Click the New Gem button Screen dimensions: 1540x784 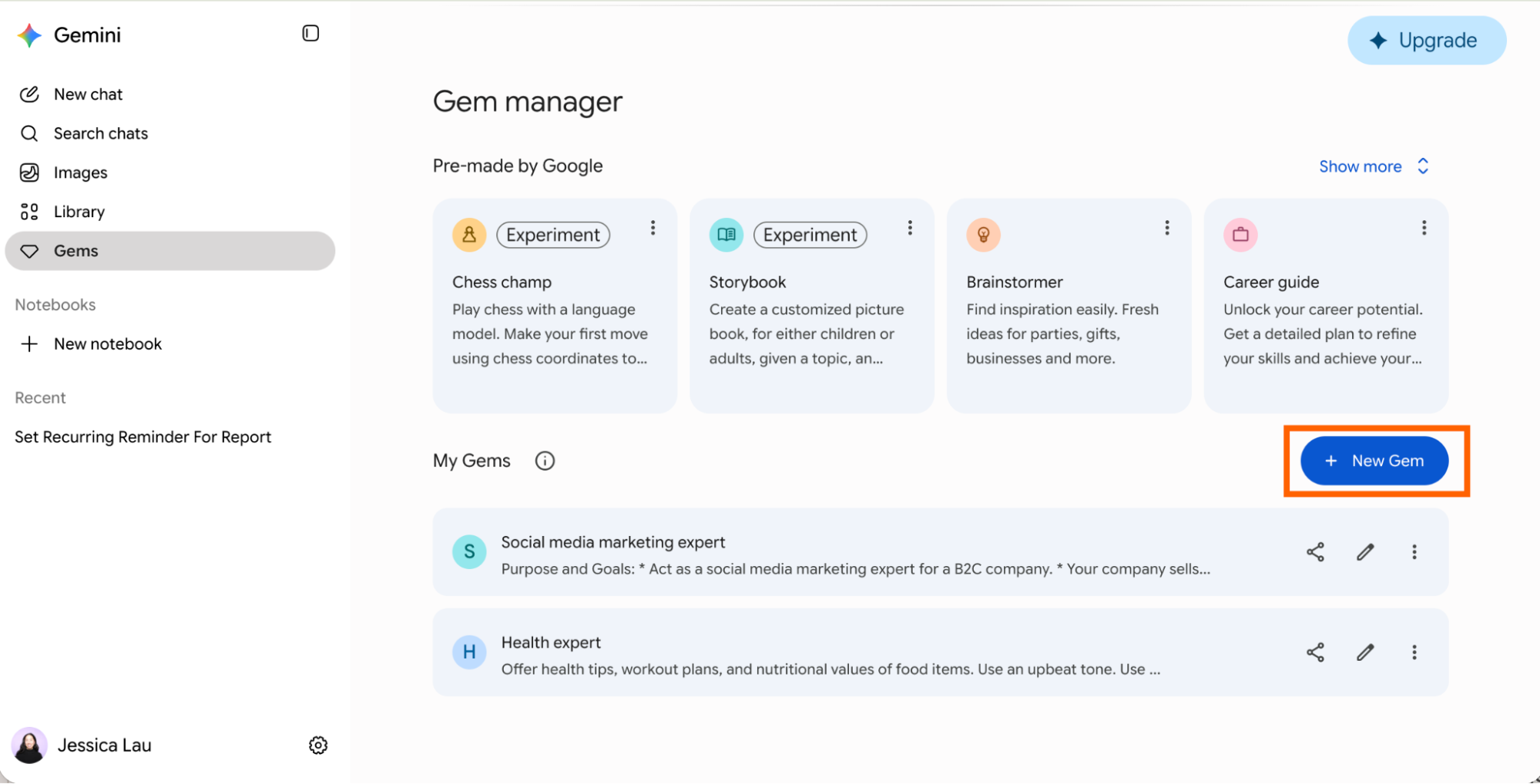(1374, 461)
